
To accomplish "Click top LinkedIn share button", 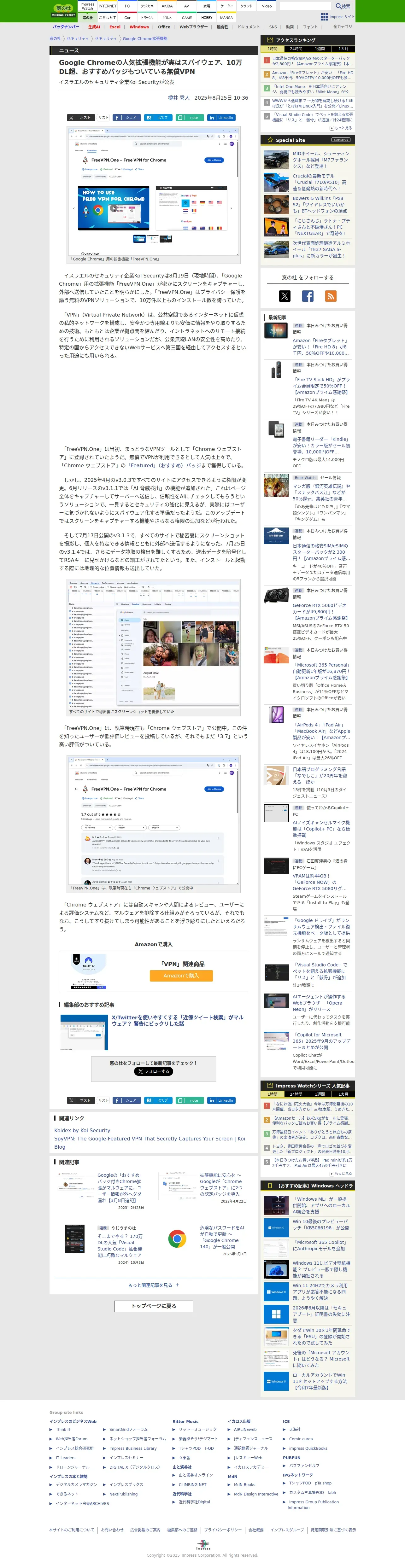I will coord(221,118).
